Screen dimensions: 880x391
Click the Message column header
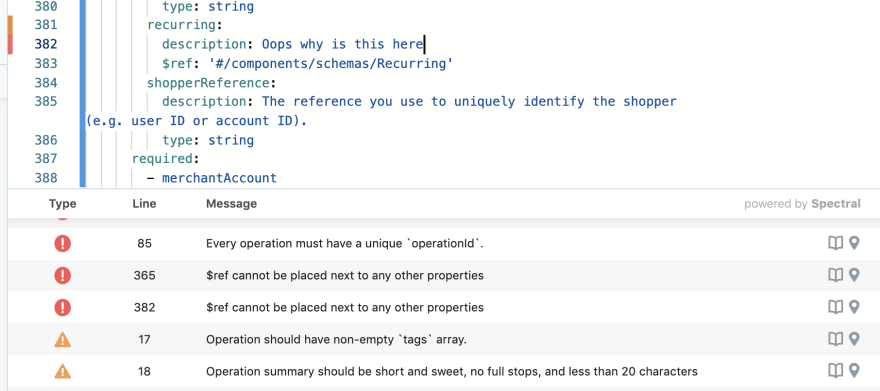coord(231,204)
